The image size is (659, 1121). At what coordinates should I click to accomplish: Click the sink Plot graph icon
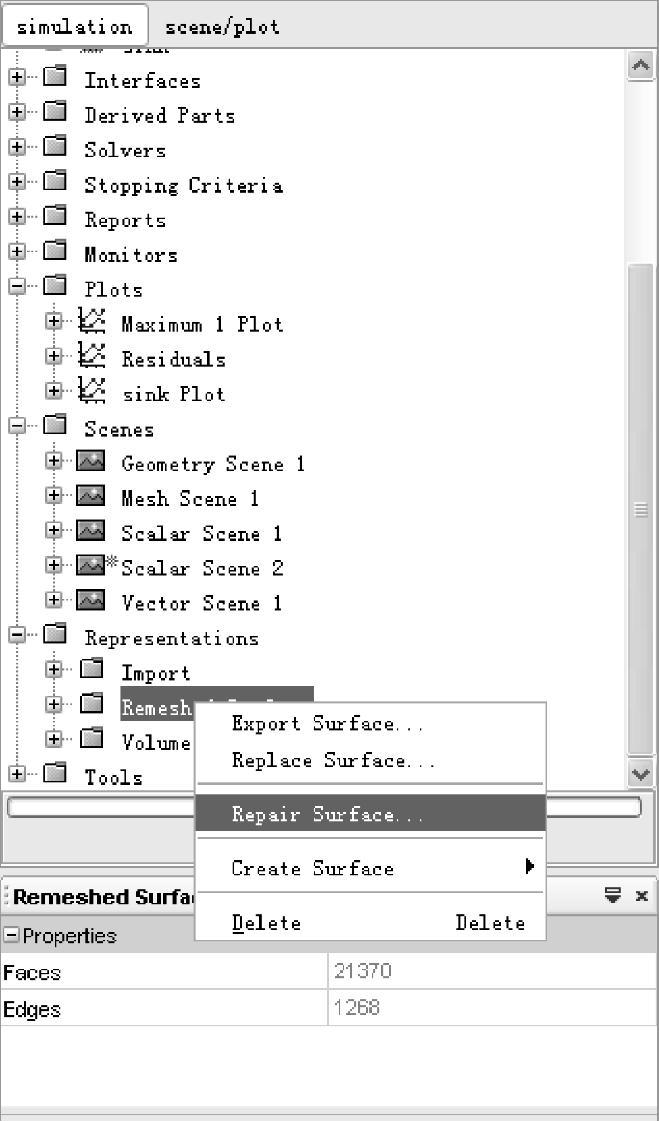pyautogui.click(x=91, y=391)
